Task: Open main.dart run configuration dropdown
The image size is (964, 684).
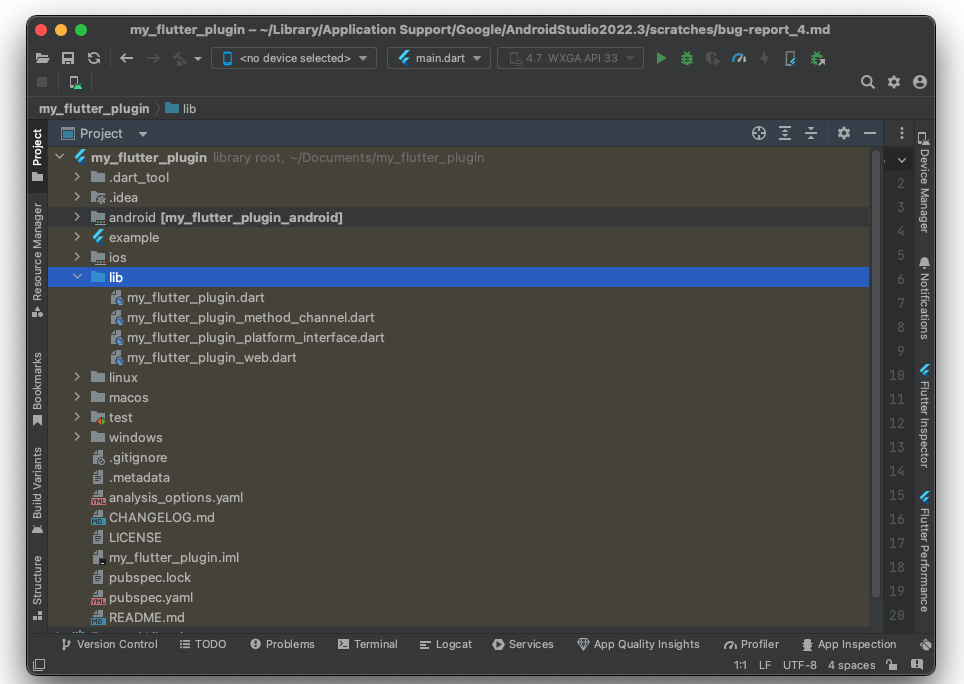Action: coord(439,59)
